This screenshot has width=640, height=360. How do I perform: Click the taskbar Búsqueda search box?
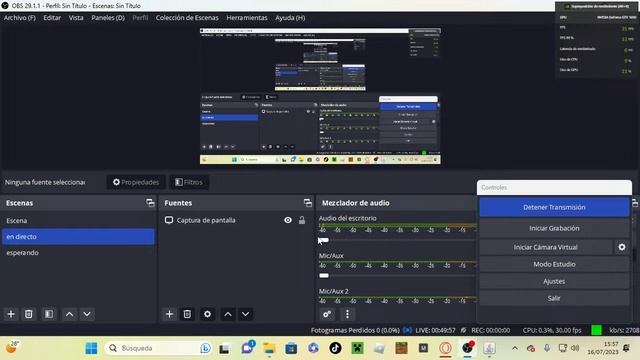pyautogui.click(x=159, y=348)
